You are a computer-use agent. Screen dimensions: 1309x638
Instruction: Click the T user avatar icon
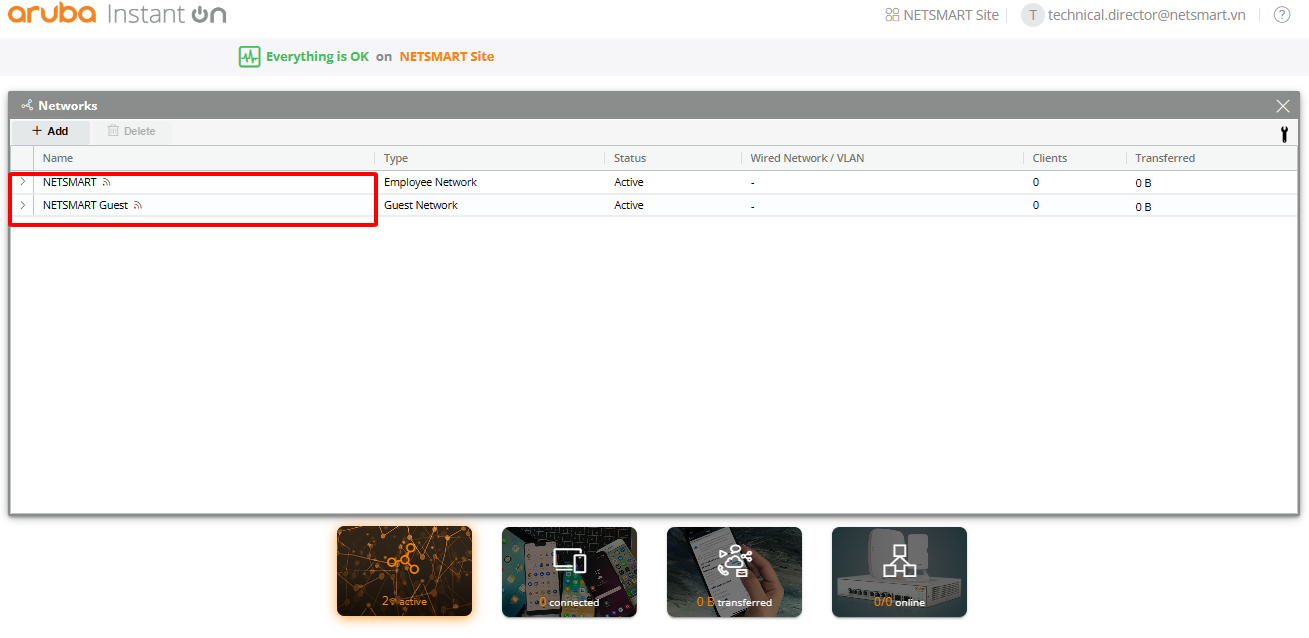pos(1032,15)
